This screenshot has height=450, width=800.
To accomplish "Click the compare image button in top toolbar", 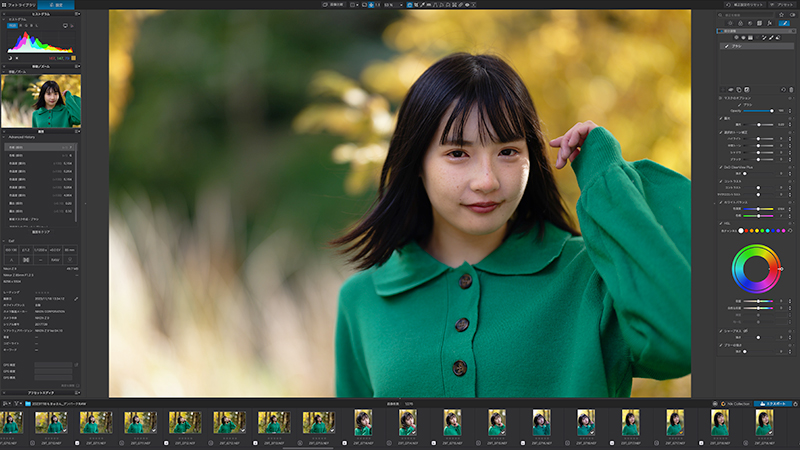I will pyautogui.click(x=334, y=5).
